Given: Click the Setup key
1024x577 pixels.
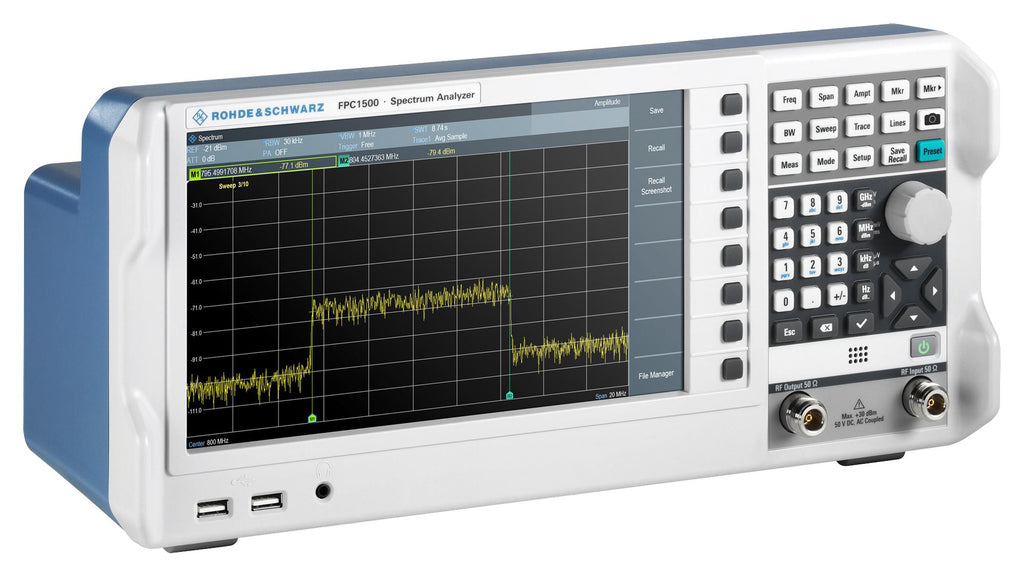Looking at the screenshot, I should [x=861, y=157].
